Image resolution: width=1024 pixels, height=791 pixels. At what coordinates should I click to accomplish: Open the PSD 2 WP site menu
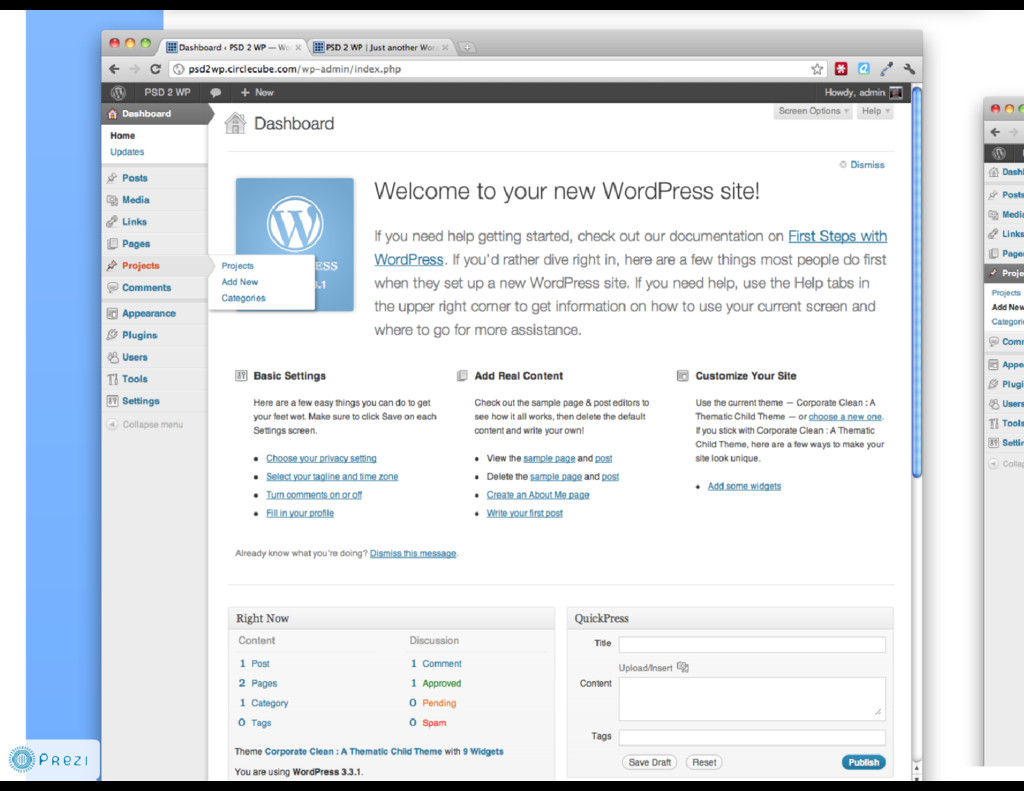[167, 93]
